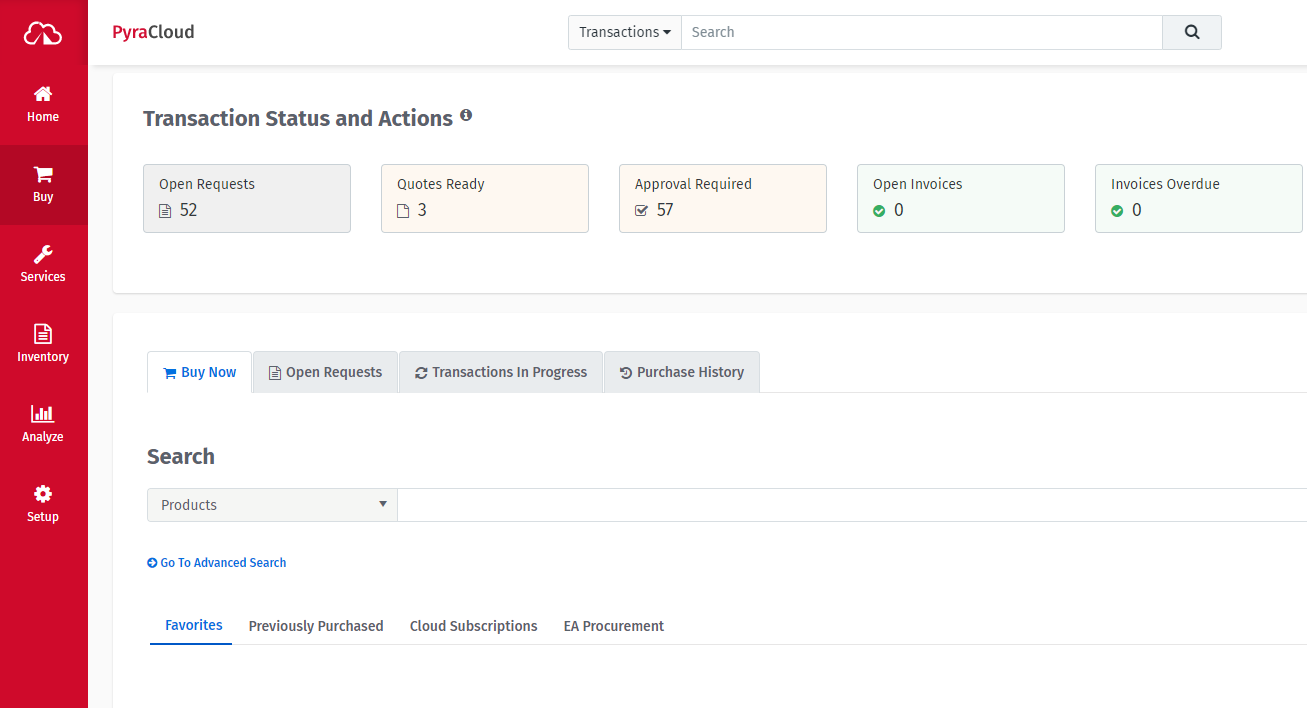Open the Home sidebar icon
The image size is (1307, 708).
[43, 95]
